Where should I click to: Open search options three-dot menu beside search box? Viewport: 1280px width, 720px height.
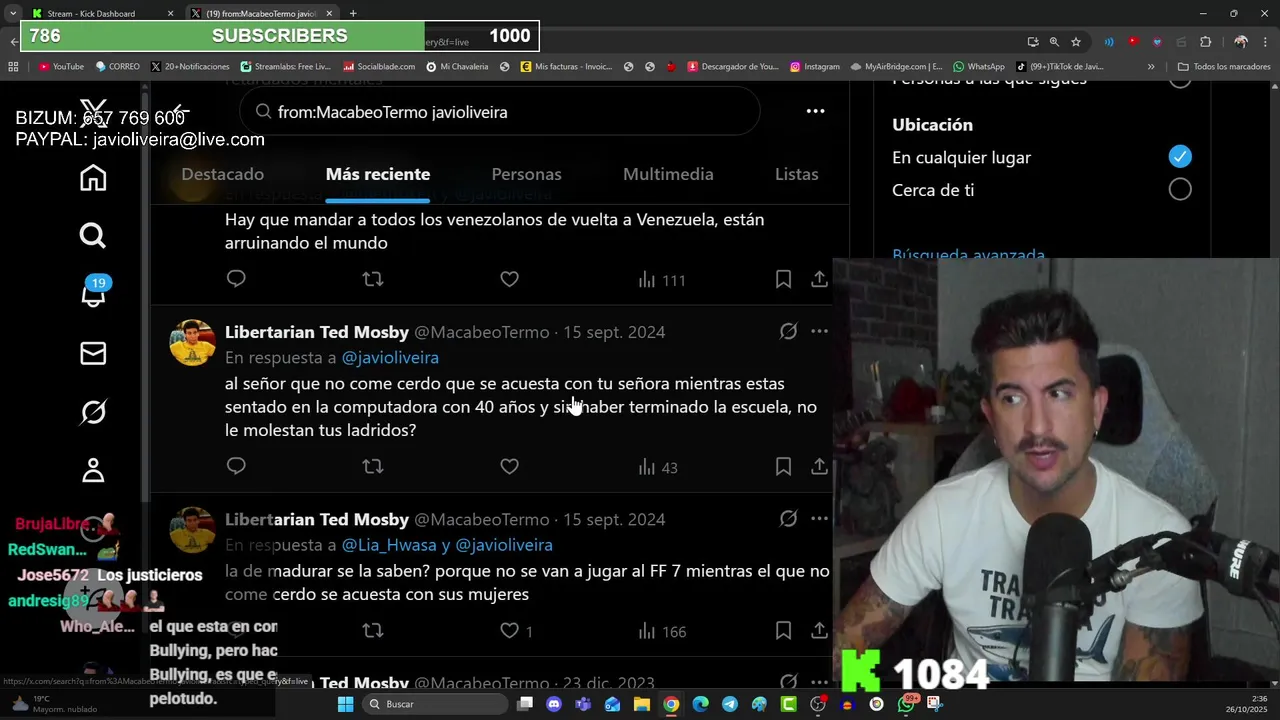[x=815, y=111]
